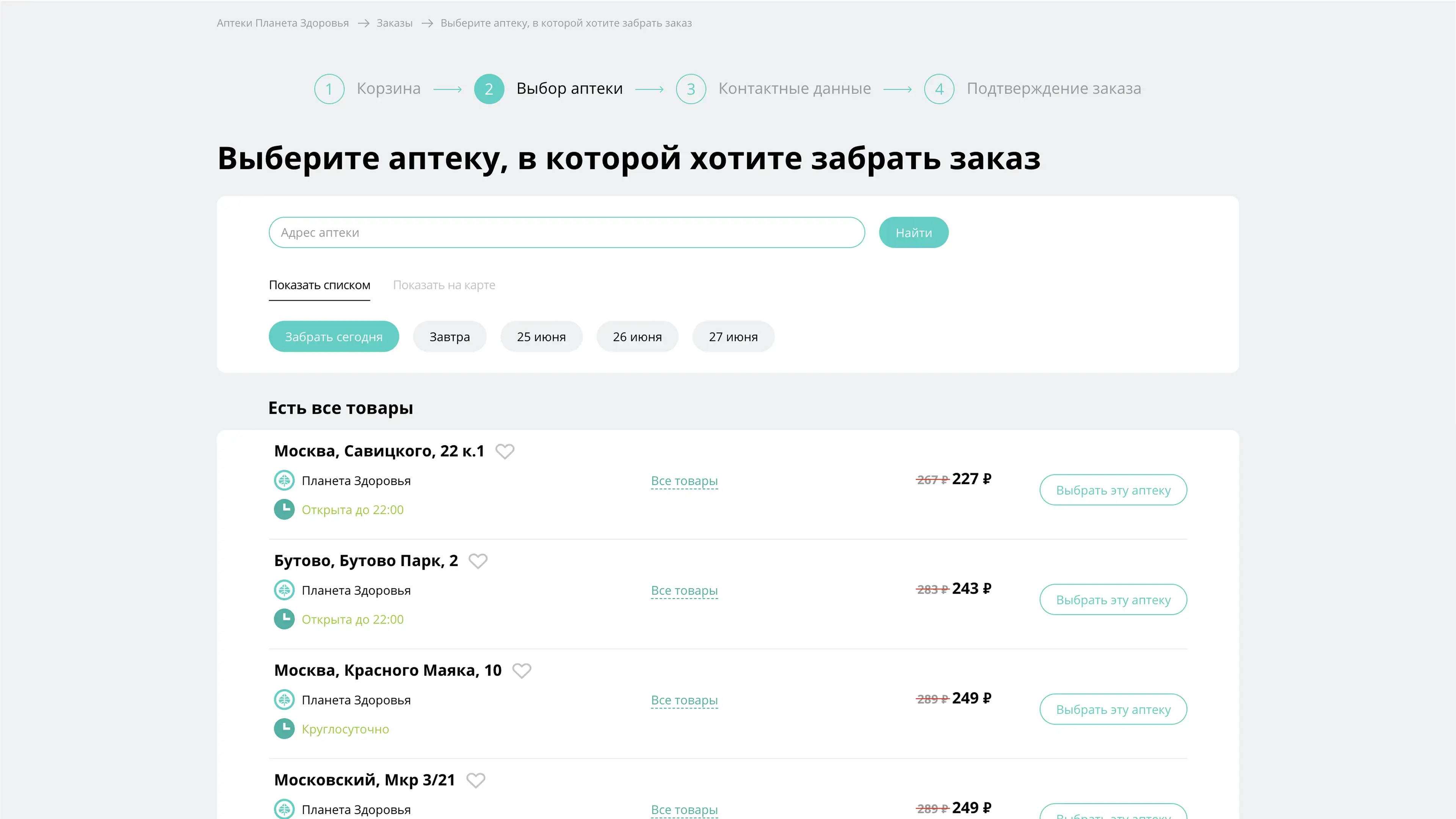Click step 1 Корзина circle icon
The width and height of the screenshot is (1456, 819).
tap(329, 89)
